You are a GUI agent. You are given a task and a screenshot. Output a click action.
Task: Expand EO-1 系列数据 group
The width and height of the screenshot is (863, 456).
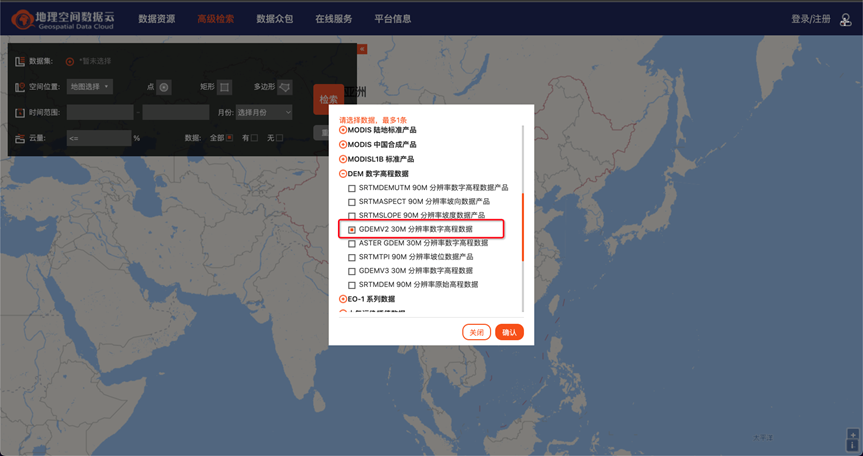tap(343, 299)
